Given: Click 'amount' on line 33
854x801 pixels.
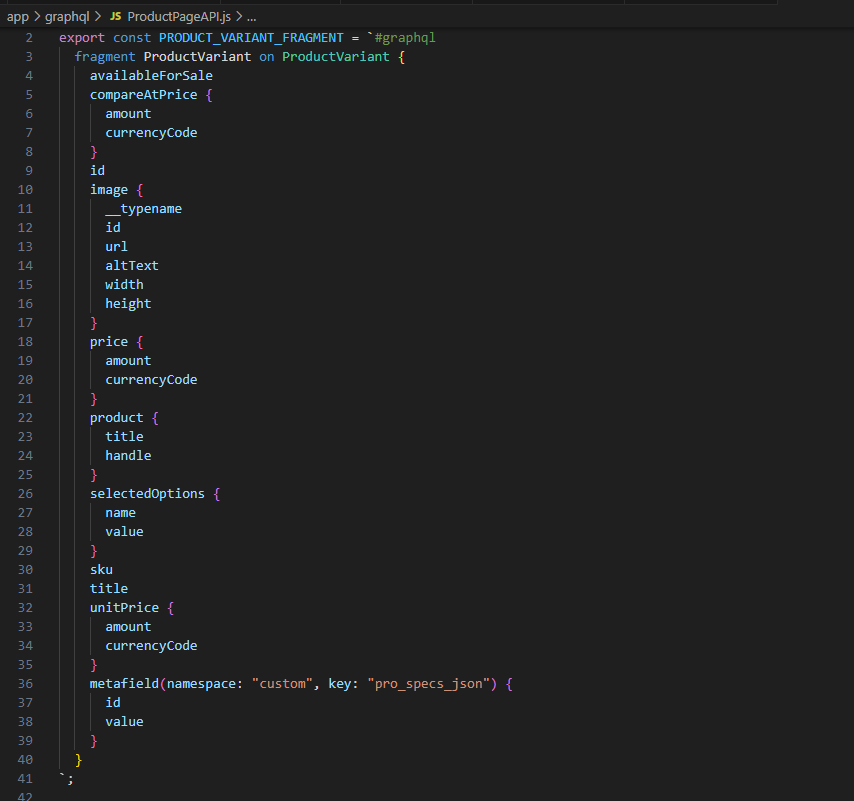Looking at the screenshot, I should [128, 627].
